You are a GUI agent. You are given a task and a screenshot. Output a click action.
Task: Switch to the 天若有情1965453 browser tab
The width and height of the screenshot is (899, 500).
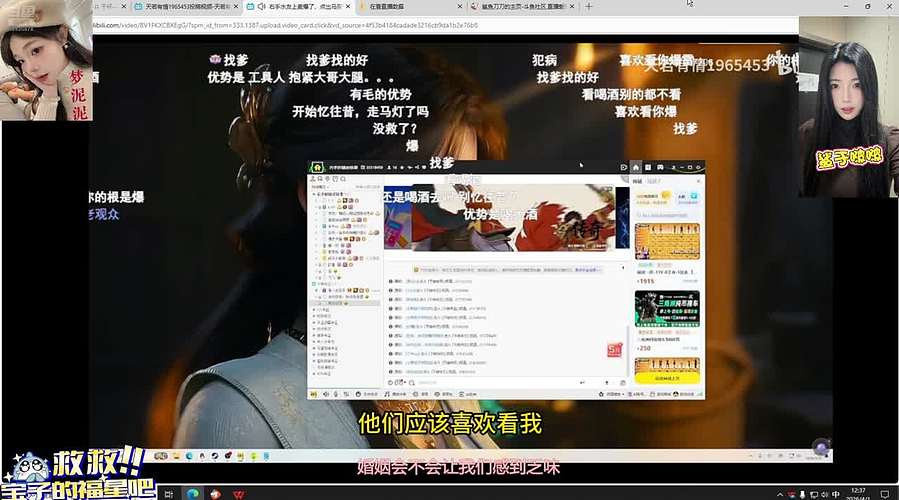click(186, 6)
